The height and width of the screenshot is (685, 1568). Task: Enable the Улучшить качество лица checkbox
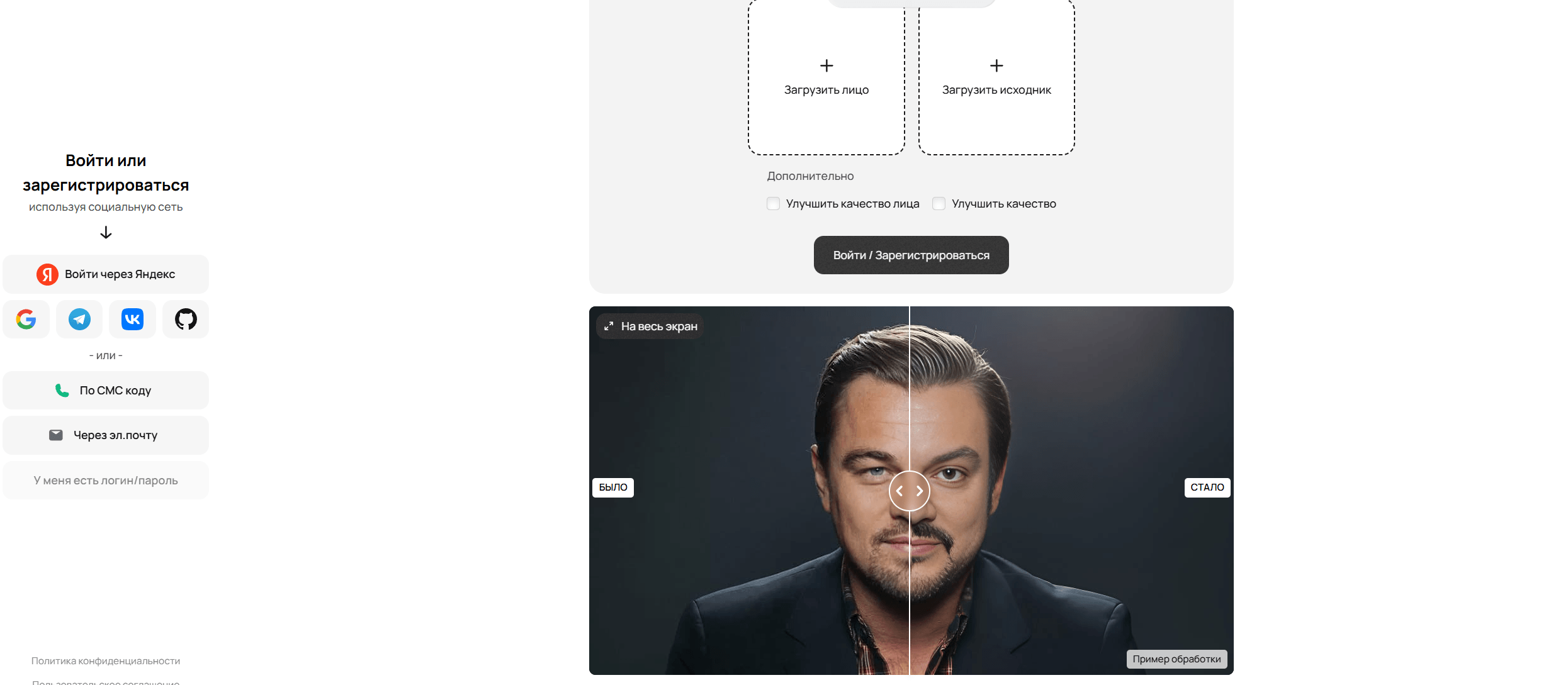tap(773, 204)
